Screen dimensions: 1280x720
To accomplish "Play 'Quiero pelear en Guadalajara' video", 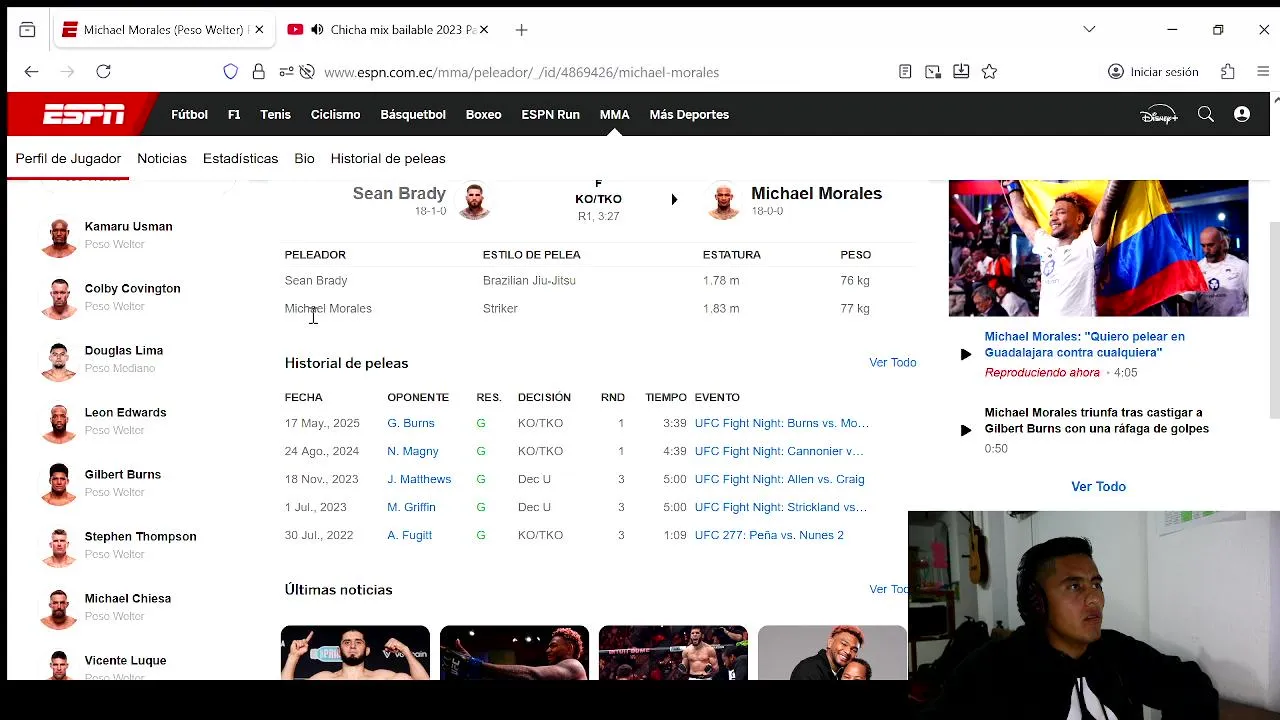I will point(966,354).
